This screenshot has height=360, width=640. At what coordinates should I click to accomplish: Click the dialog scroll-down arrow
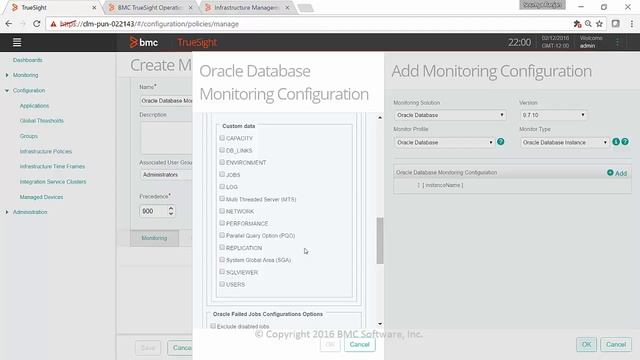tap(380, 324)
